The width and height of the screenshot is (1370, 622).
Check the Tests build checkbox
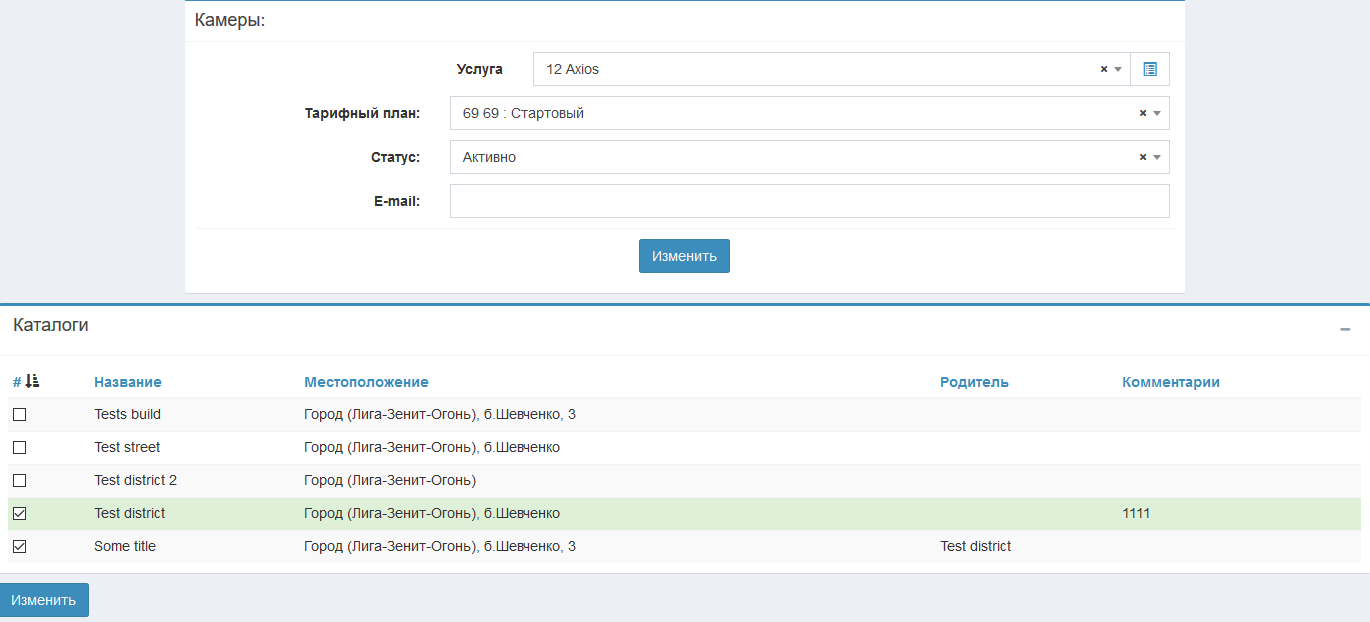click(20, 415)
